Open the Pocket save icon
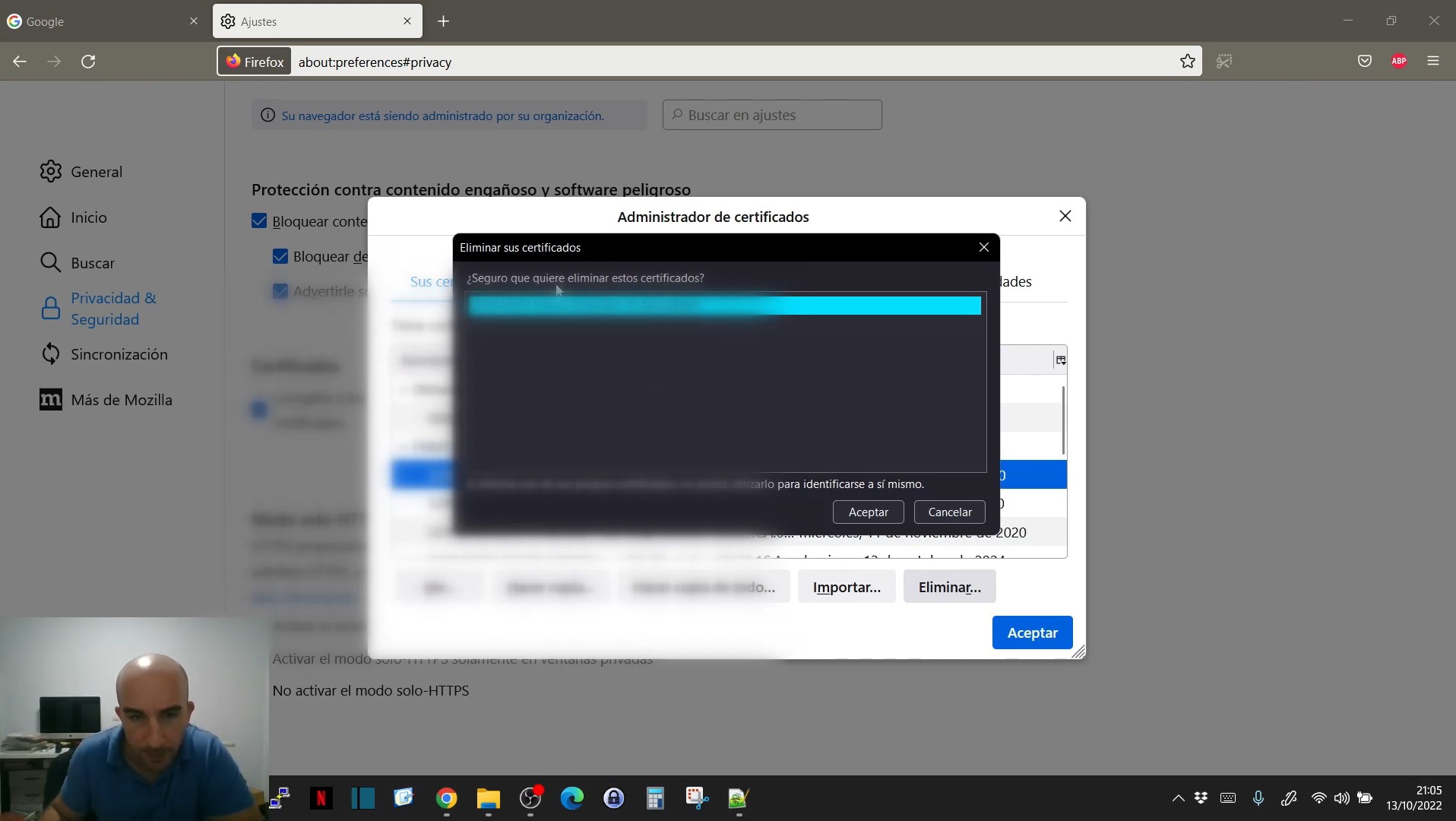The image size is (1456, 821). [1365, 62]
